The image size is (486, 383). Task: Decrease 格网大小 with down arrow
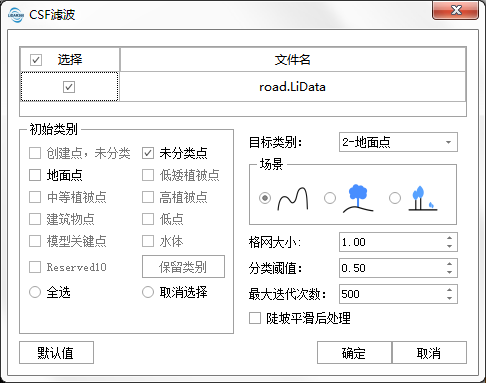point(450,246)
